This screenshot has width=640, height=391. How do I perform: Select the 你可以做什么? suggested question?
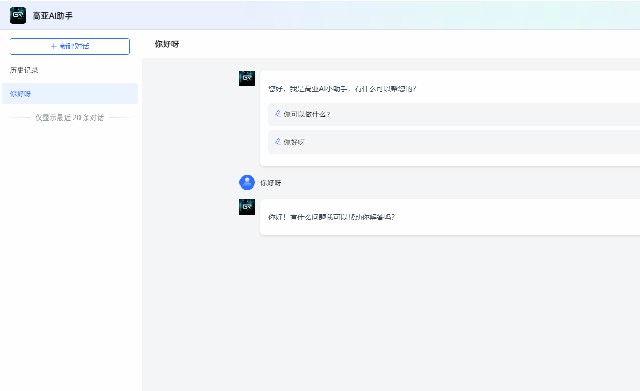click(454, 114)
